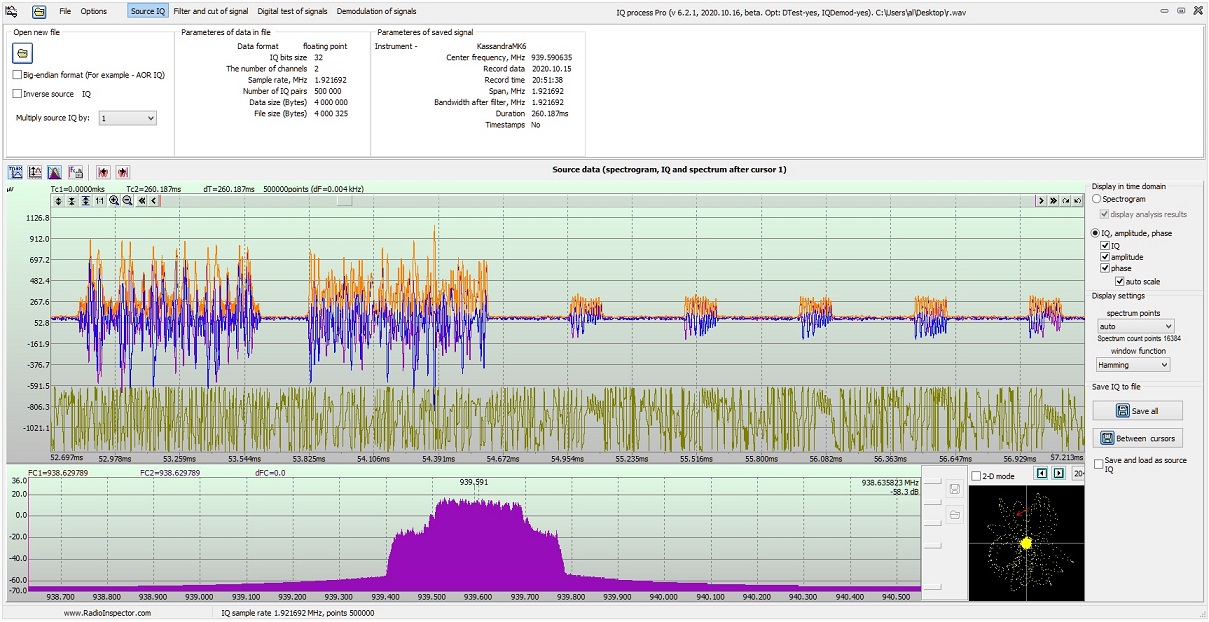Check Save and load as source IQ
Image resolution: width=1209 pixels, height=622 pixels.
click(x=1099, y=464)
